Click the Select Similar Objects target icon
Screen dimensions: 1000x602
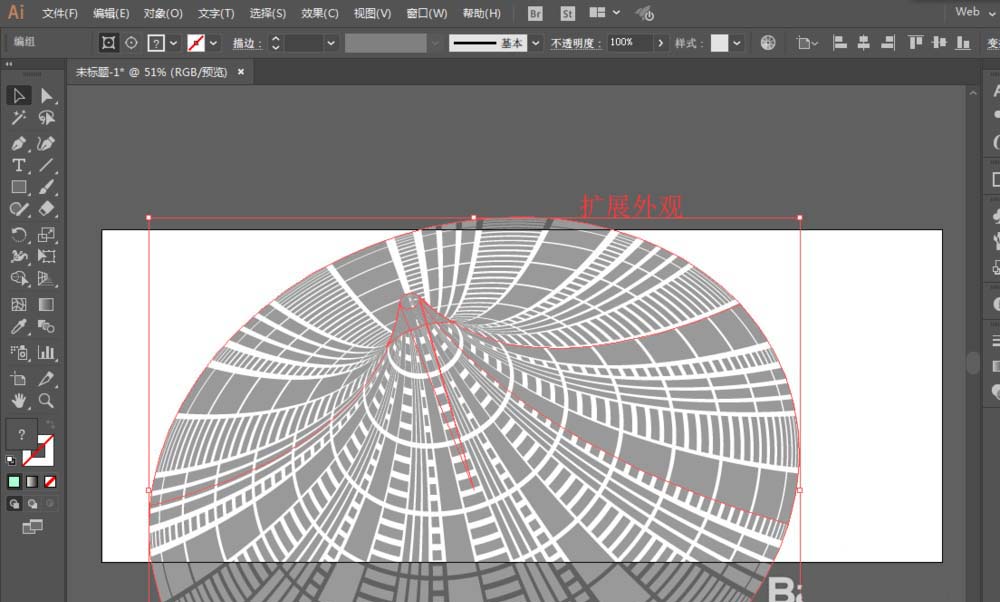coord(131,43)
